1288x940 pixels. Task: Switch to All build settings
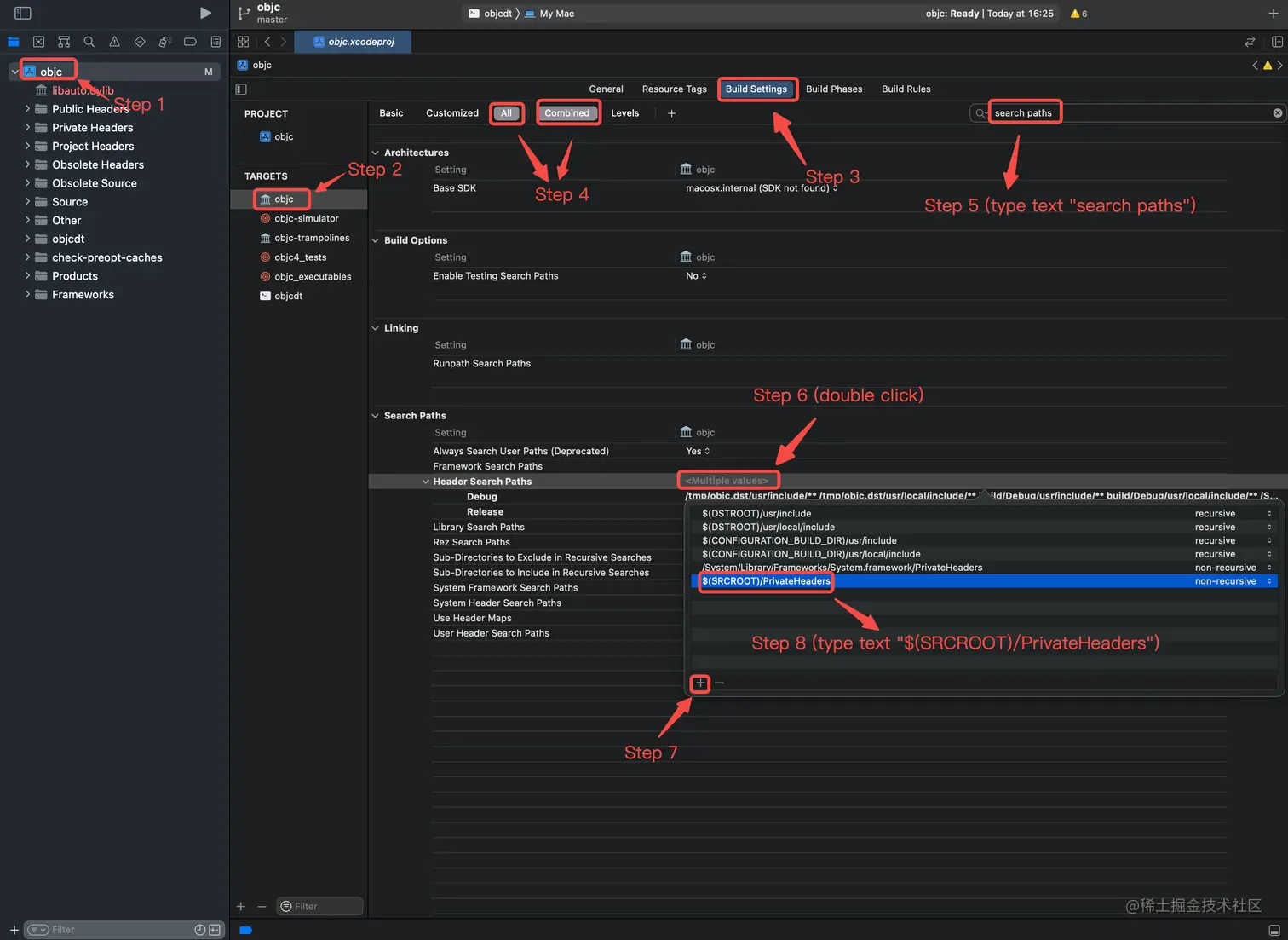pyautogui.click(x=507, y=113)
